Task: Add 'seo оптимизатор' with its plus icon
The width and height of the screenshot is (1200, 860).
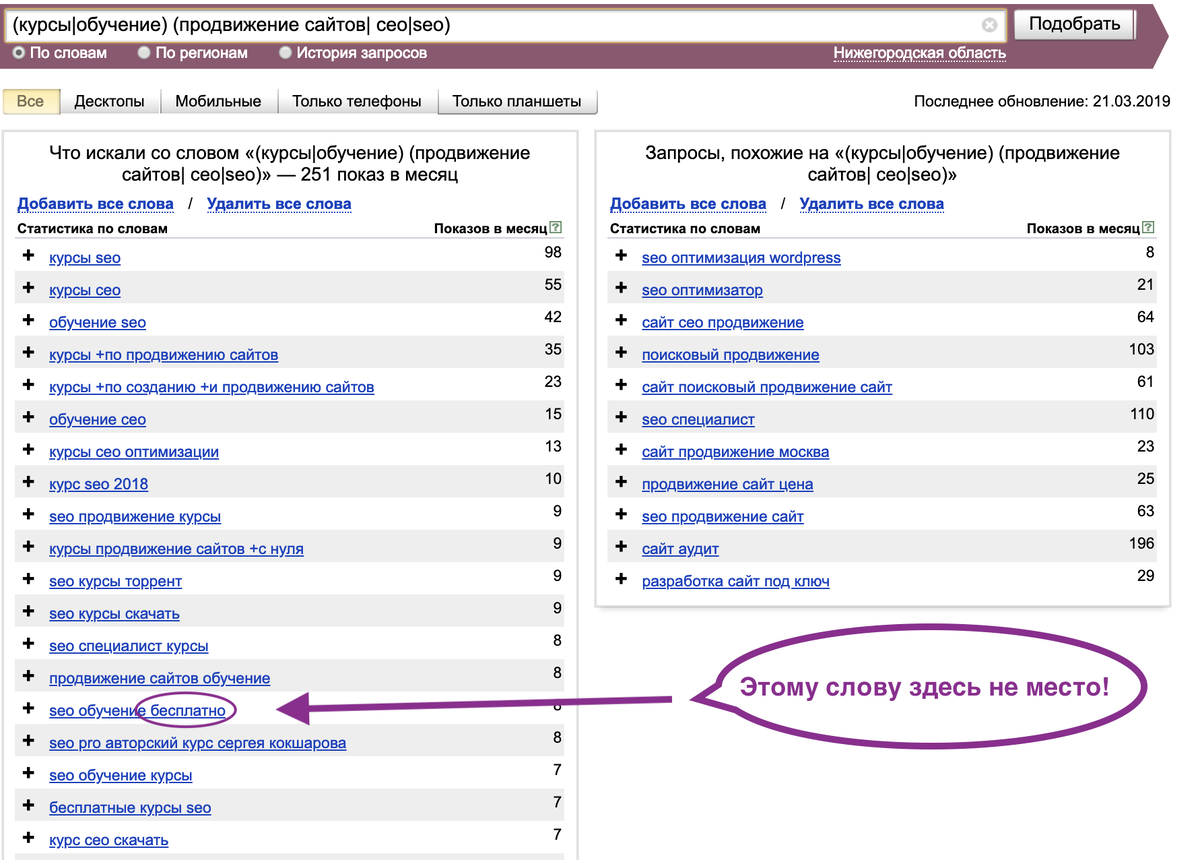Action: click(622, 289)
